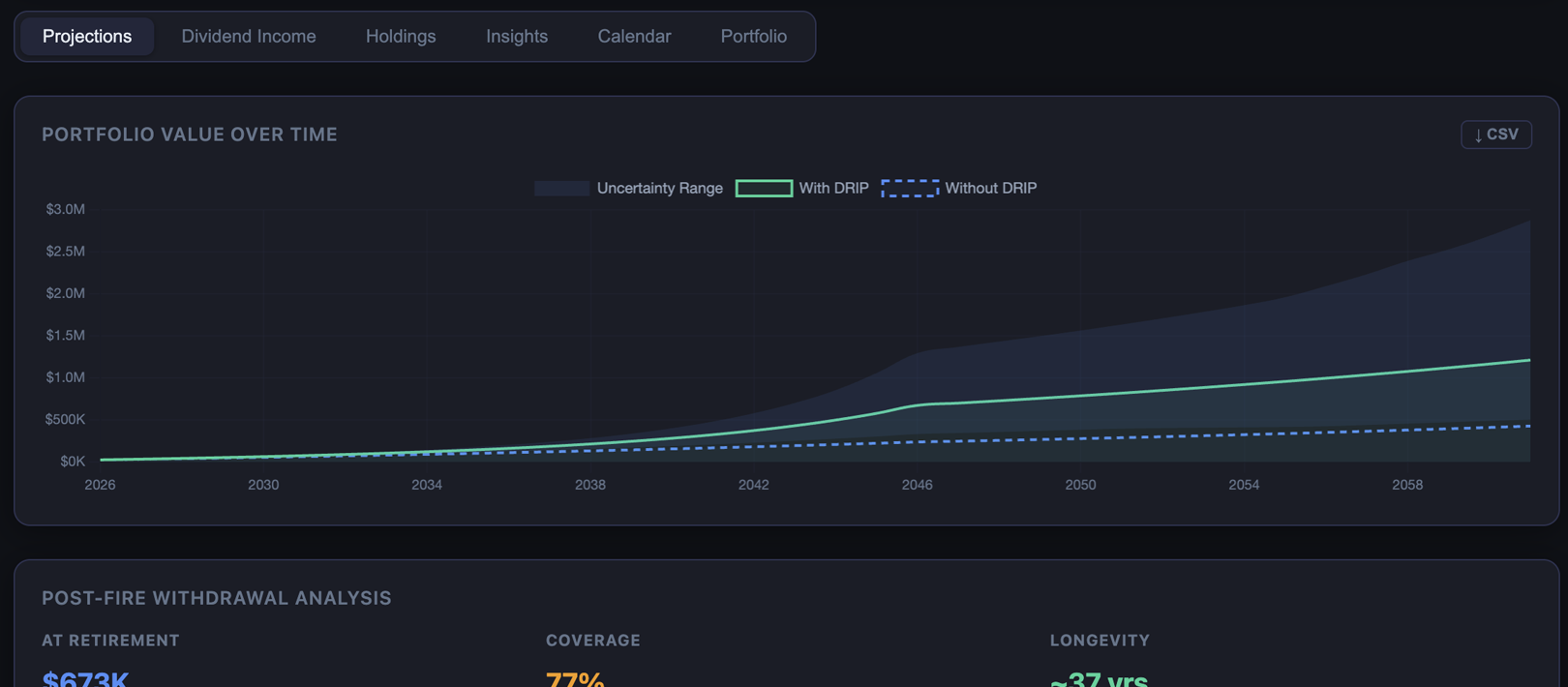Viewport: 1568px width, 687px height.
Task: Click the dark Uncertainty Range legend swatch
Action: click(561, 189)
